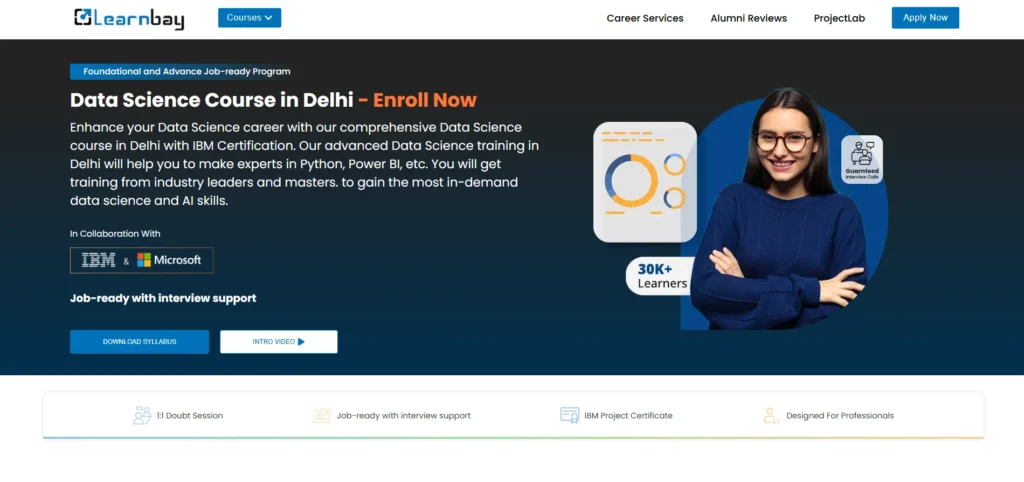The height and width of the screenshot is (482, 1024).
Task: Click the Download Syllabus button
Action: [139, 342]
